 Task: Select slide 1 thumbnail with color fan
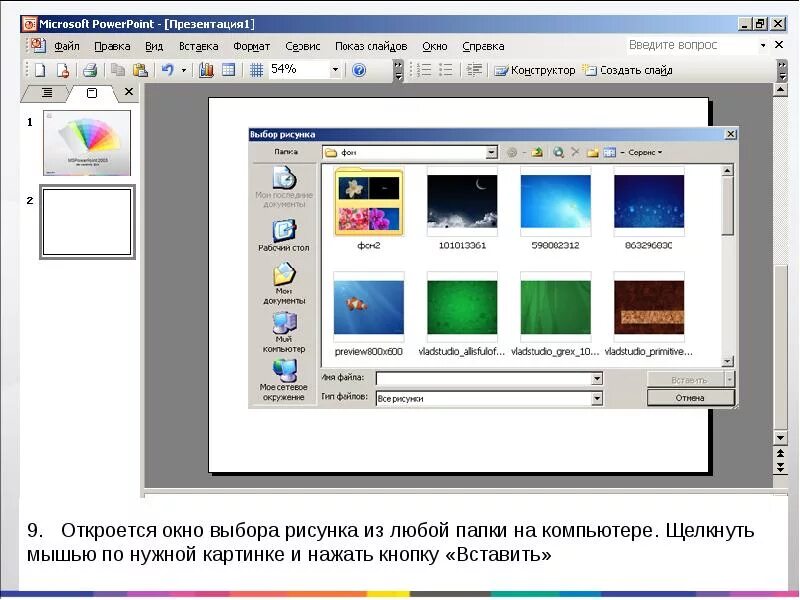87,143
